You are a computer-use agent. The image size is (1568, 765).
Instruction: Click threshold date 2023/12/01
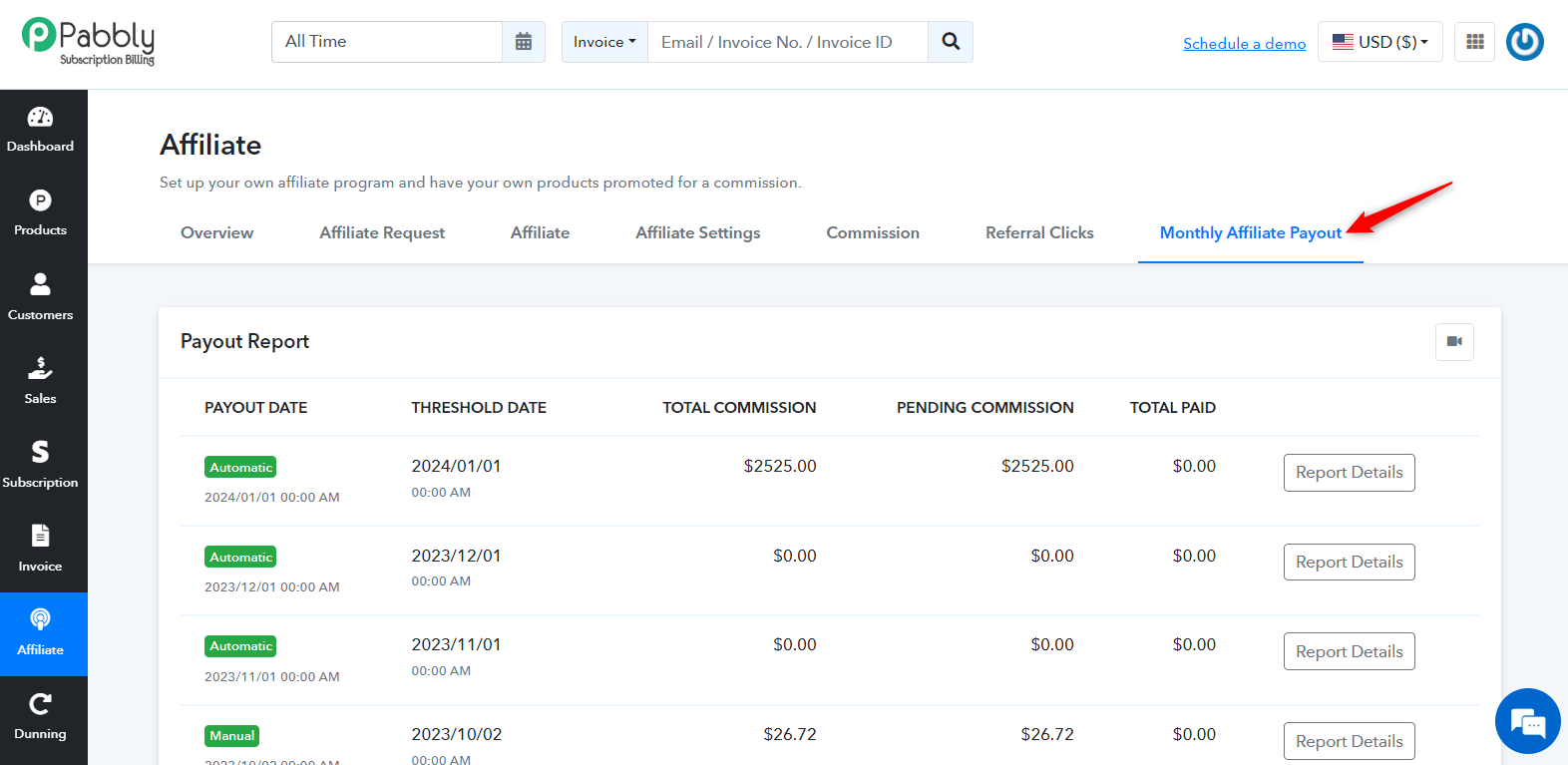point(456,556)
